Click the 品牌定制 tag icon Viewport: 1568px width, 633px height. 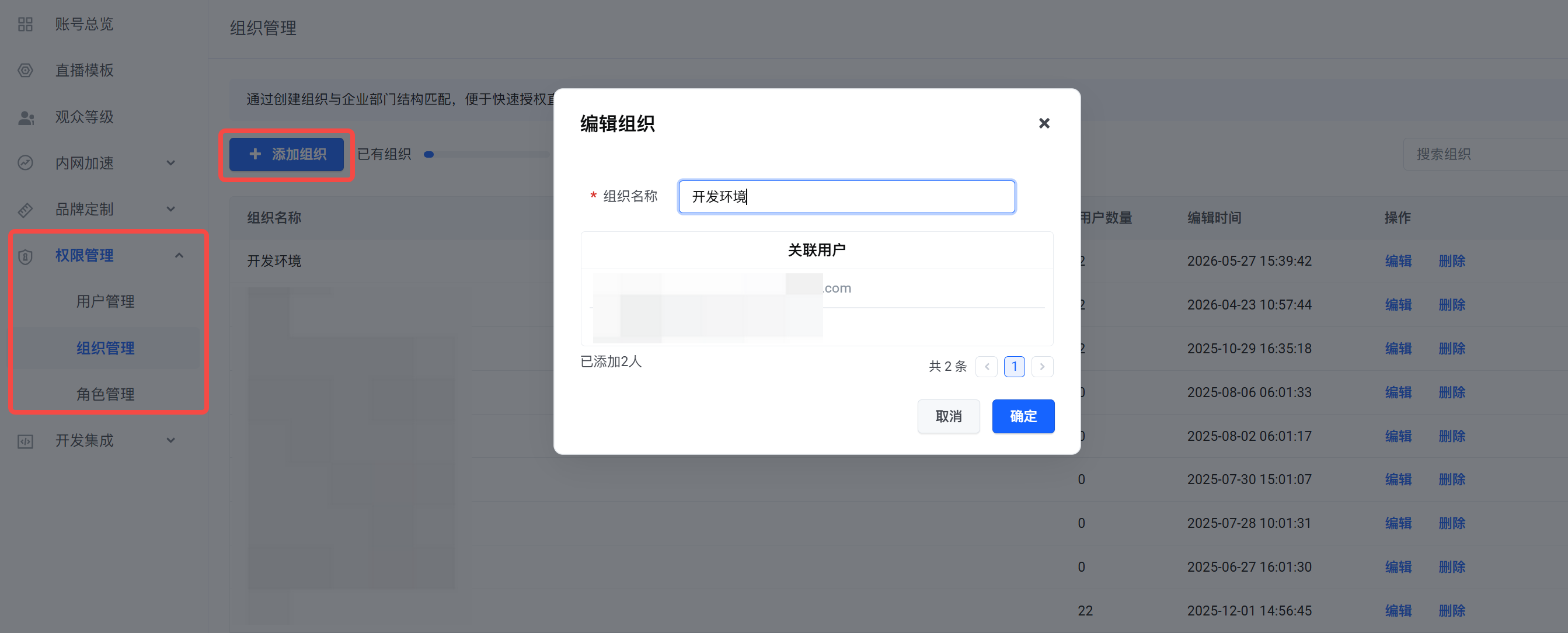pyautogui.click(x=25, y=210)
